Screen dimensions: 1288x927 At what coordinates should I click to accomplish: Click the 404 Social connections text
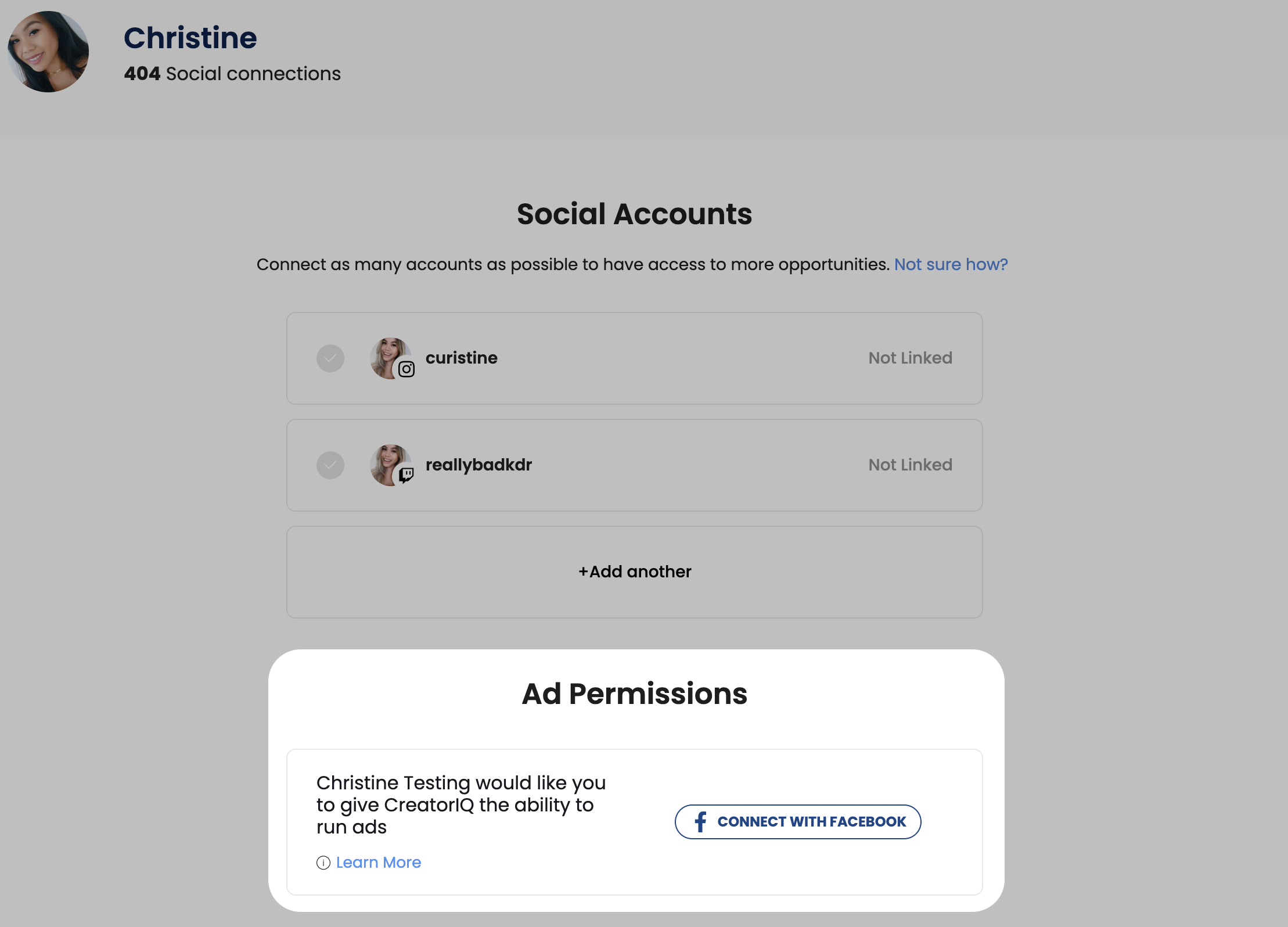pos(232,74)
